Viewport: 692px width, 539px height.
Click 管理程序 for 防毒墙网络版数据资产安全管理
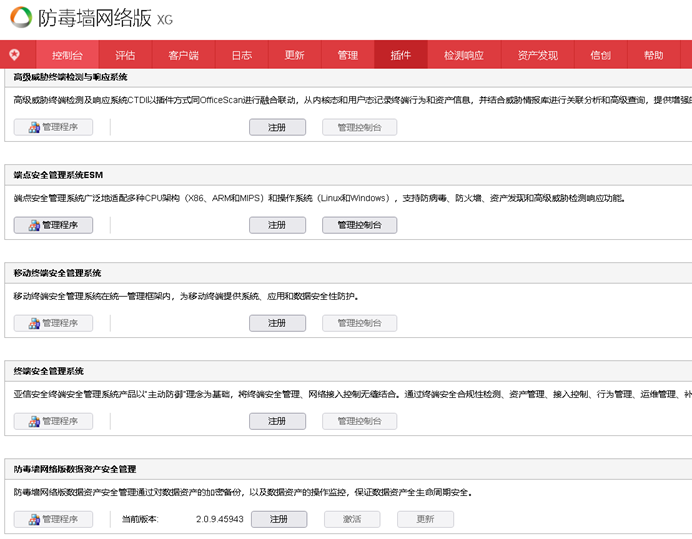(x=53, y=519)
